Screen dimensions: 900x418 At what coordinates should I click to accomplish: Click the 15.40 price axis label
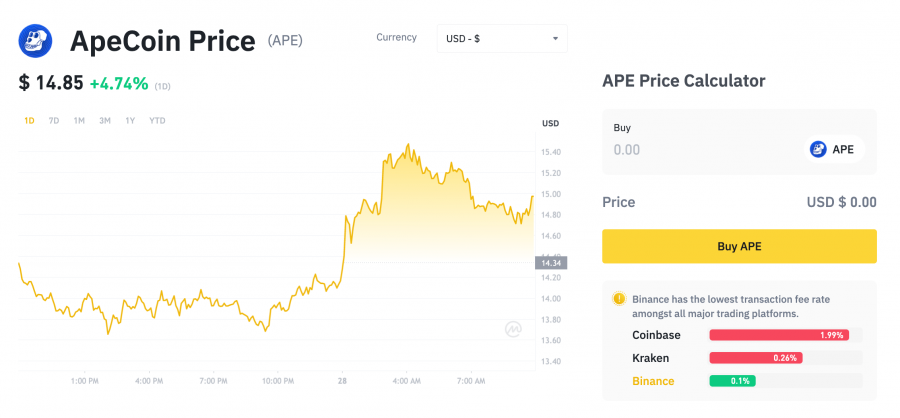(x=550, y=152)
